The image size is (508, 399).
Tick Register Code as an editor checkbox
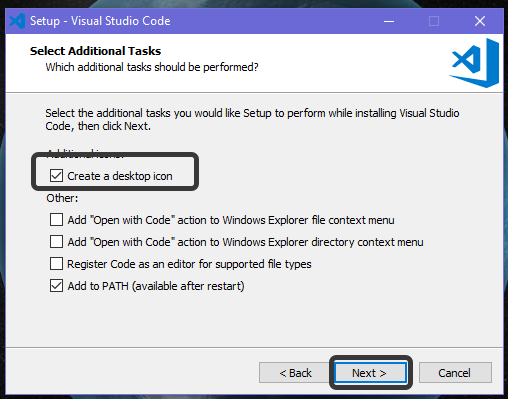pyautogui.click(x=56, y=264)
